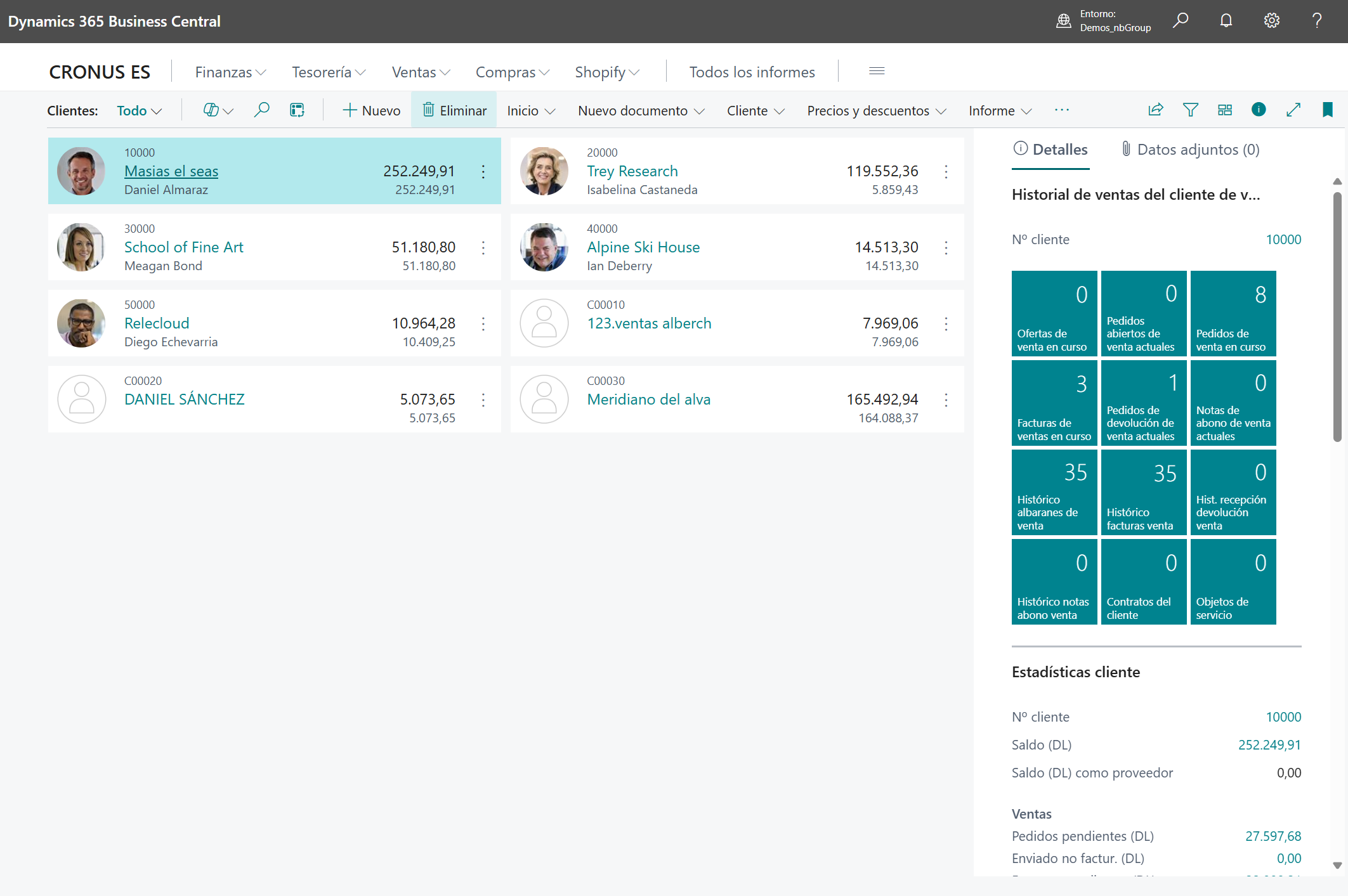Viewport: 1348px width, 896px height.
Task: Expand the Shopify menu
Action: click(x=607, y=72)
